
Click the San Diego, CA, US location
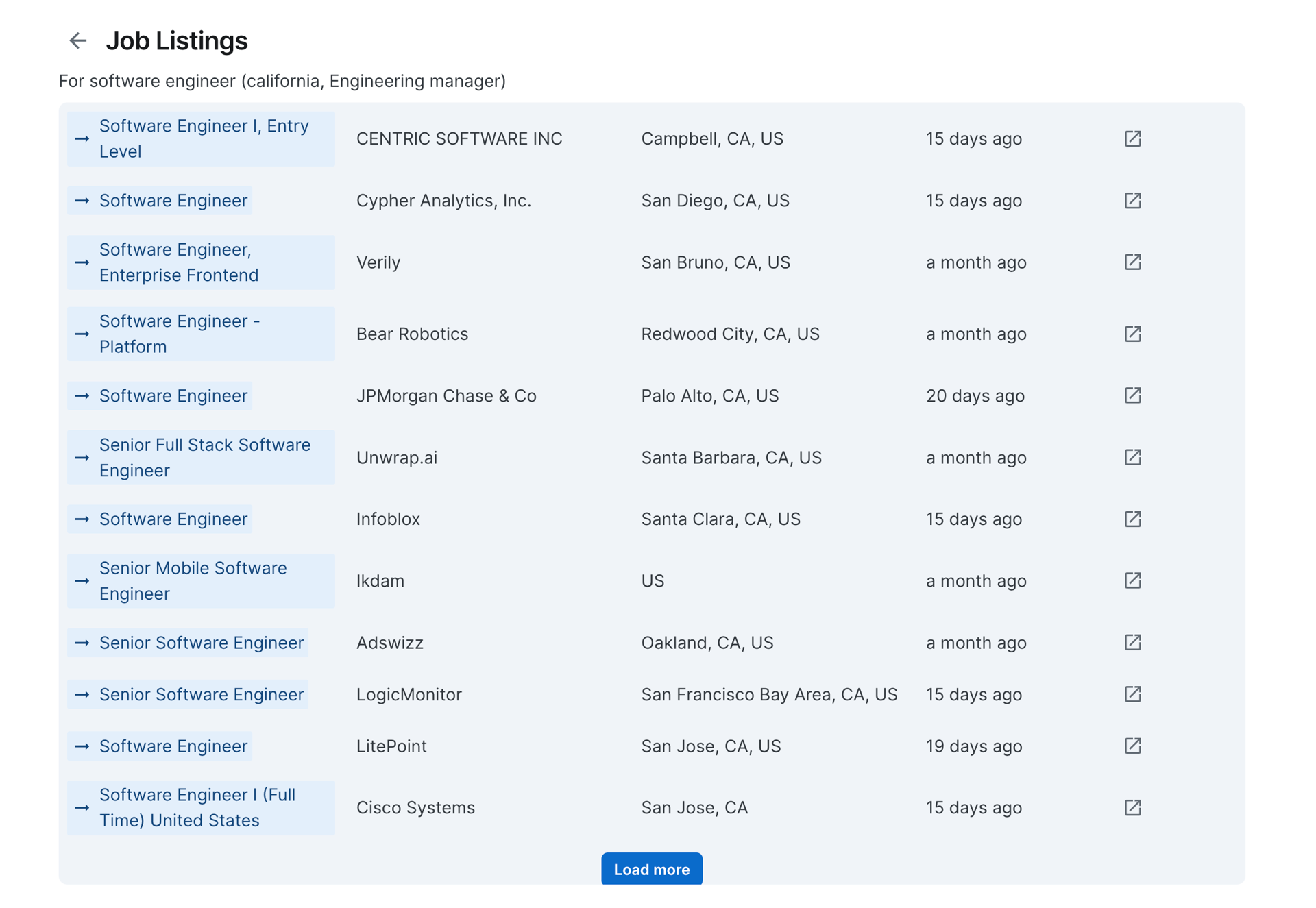pos(715,200)
